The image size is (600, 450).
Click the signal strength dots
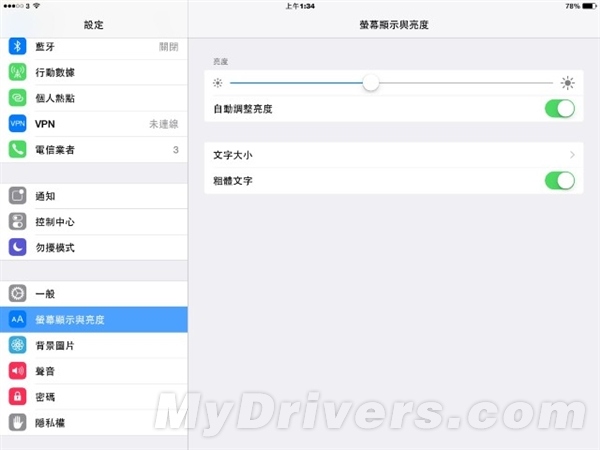[13, 6]
